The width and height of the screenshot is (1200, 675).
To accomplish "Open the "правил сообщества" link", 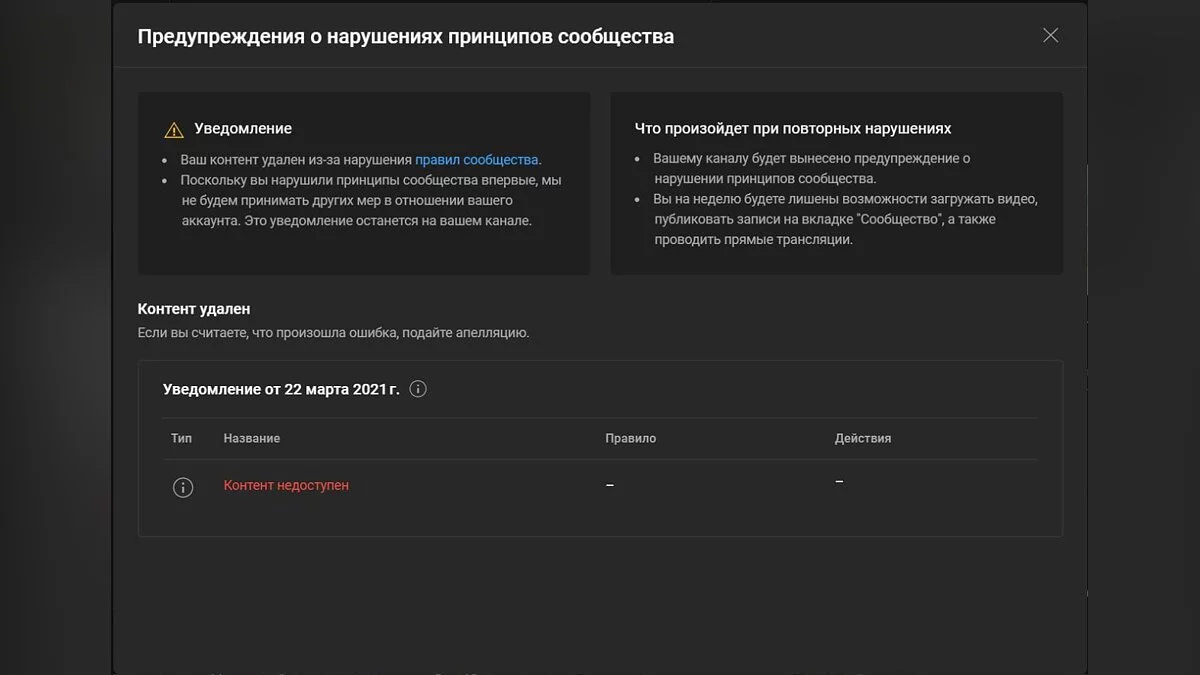I will tap(476, 159).
